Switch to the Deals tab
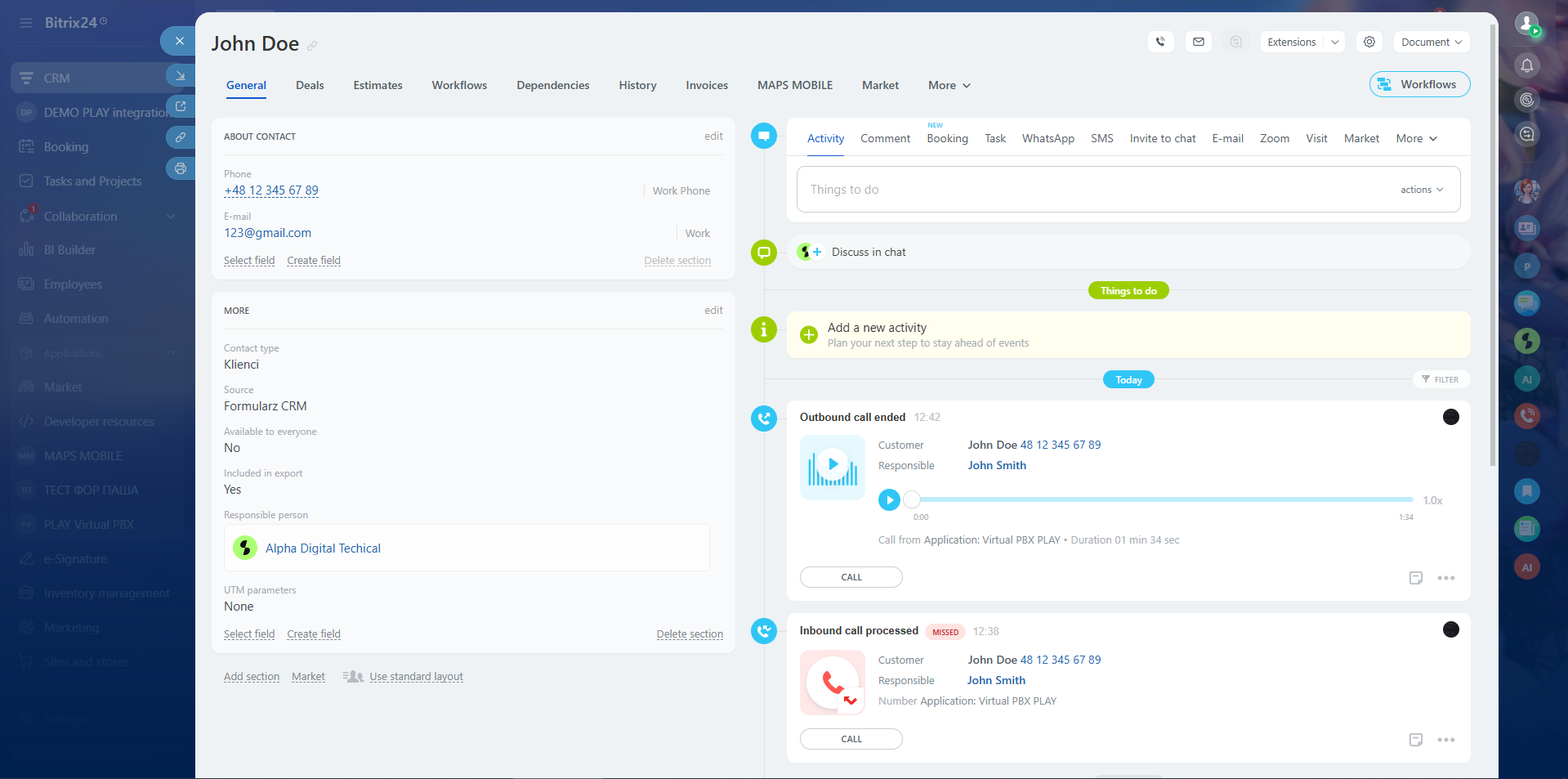 pos(310,85)
